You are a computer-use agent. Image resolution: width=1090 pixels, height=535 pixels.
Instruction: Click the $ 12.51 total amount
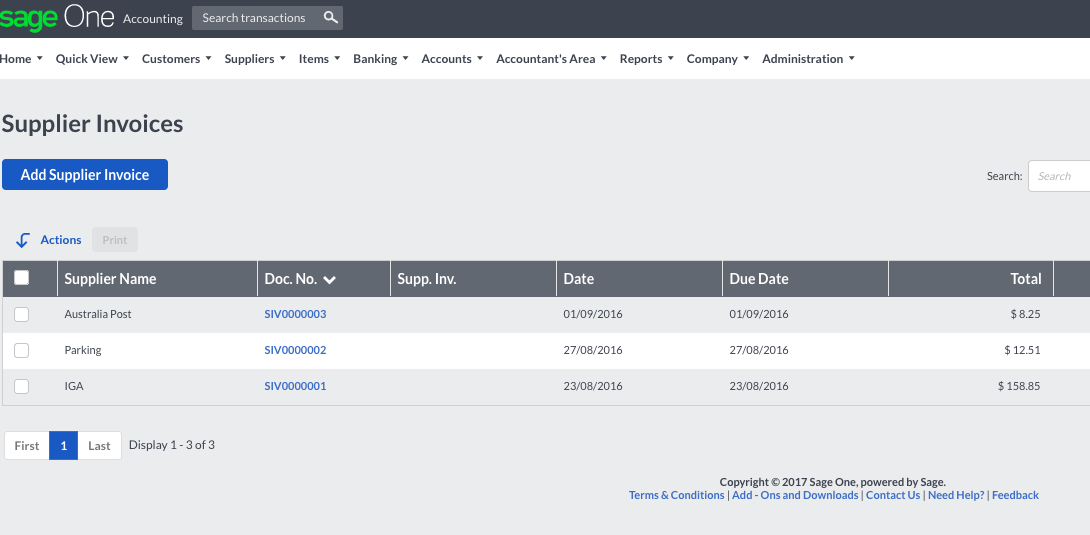[1023, 350]
